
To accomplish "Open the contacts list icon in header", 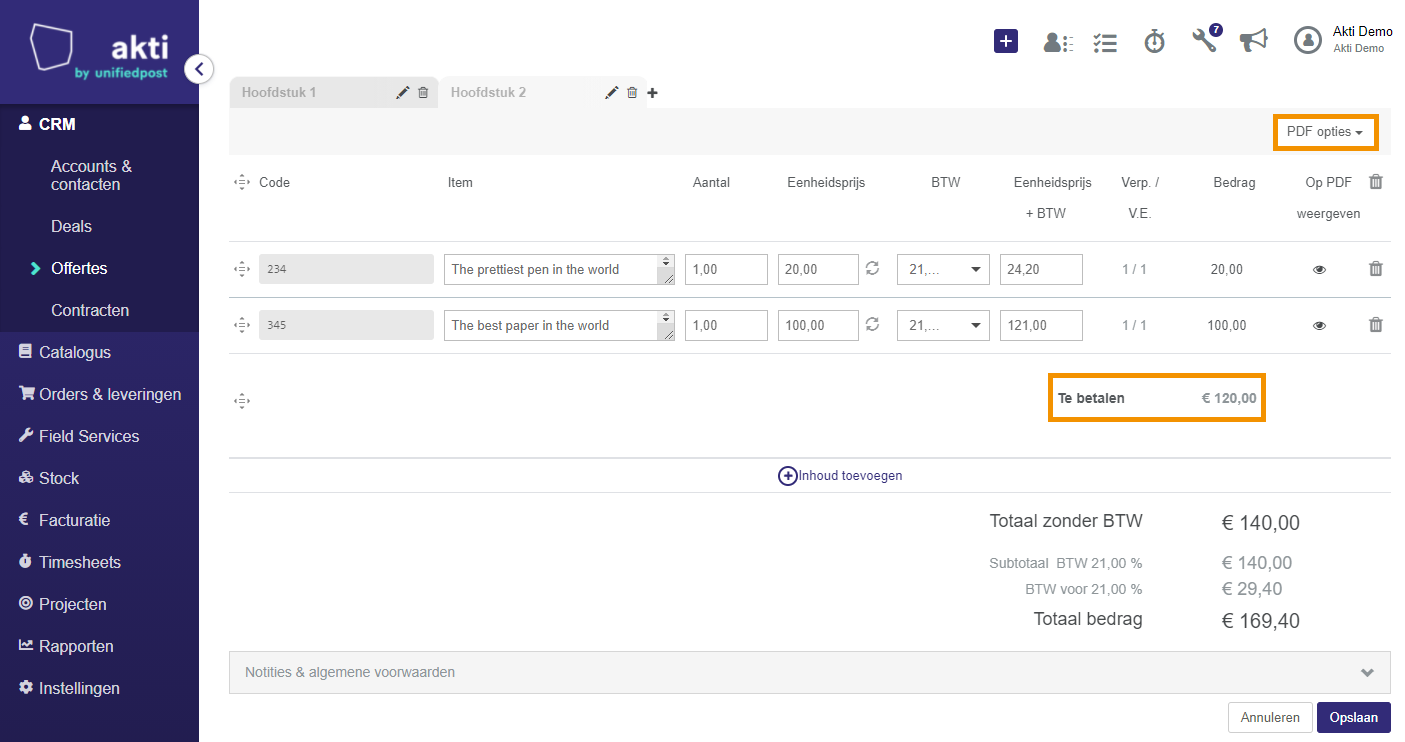I will [1058, 42].
